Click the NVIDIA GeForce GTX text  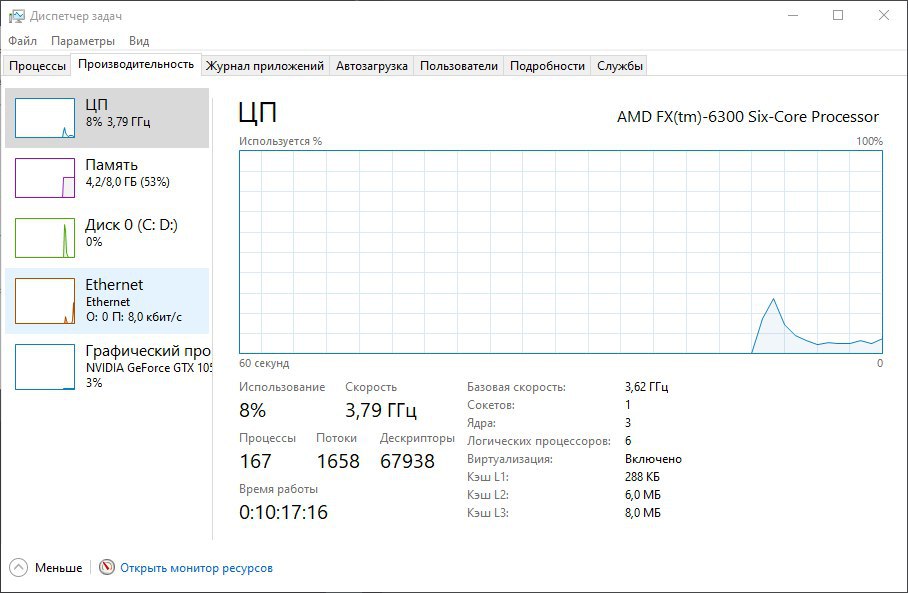[x=149, y=368]
